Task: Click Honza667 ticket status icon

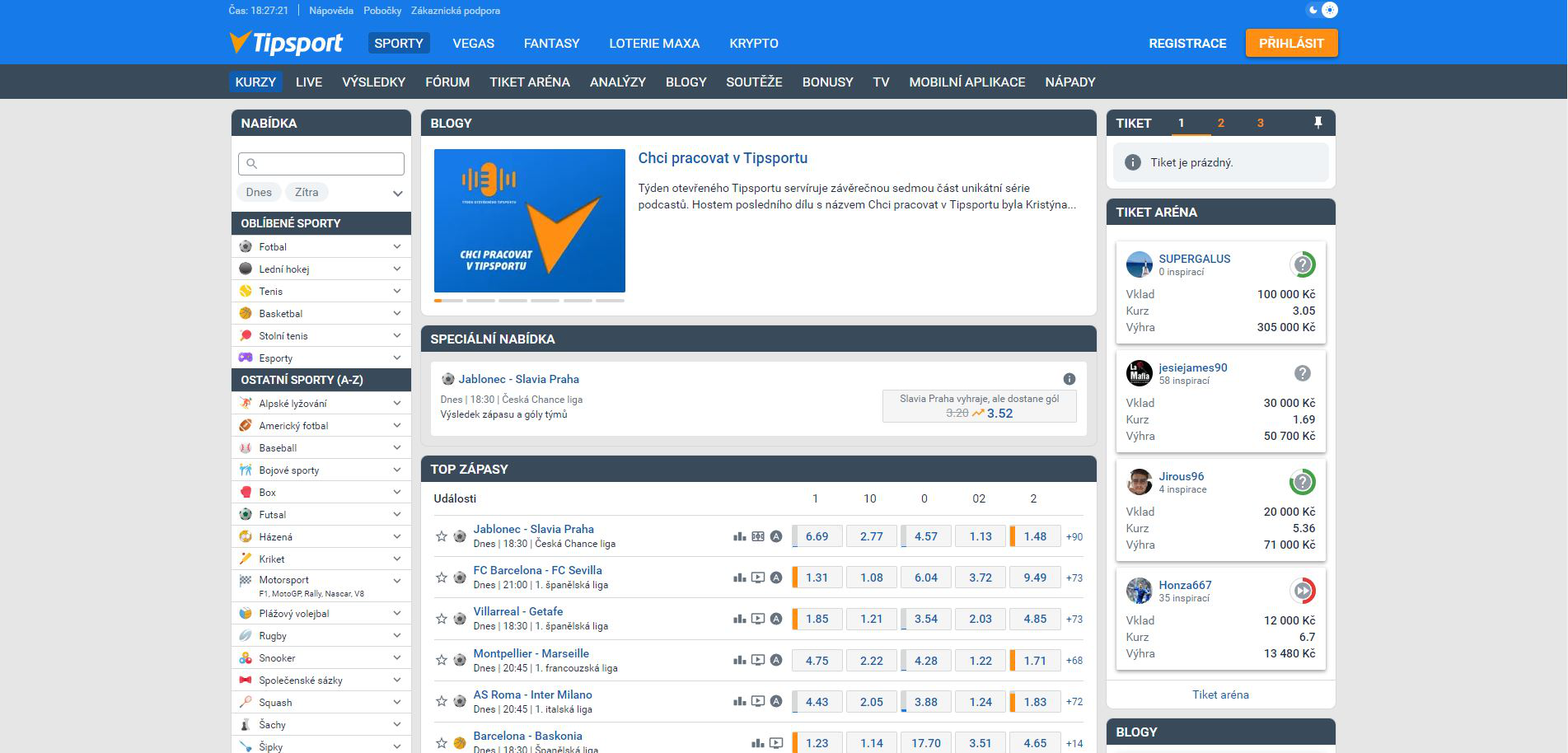Action: [1302, 591]
